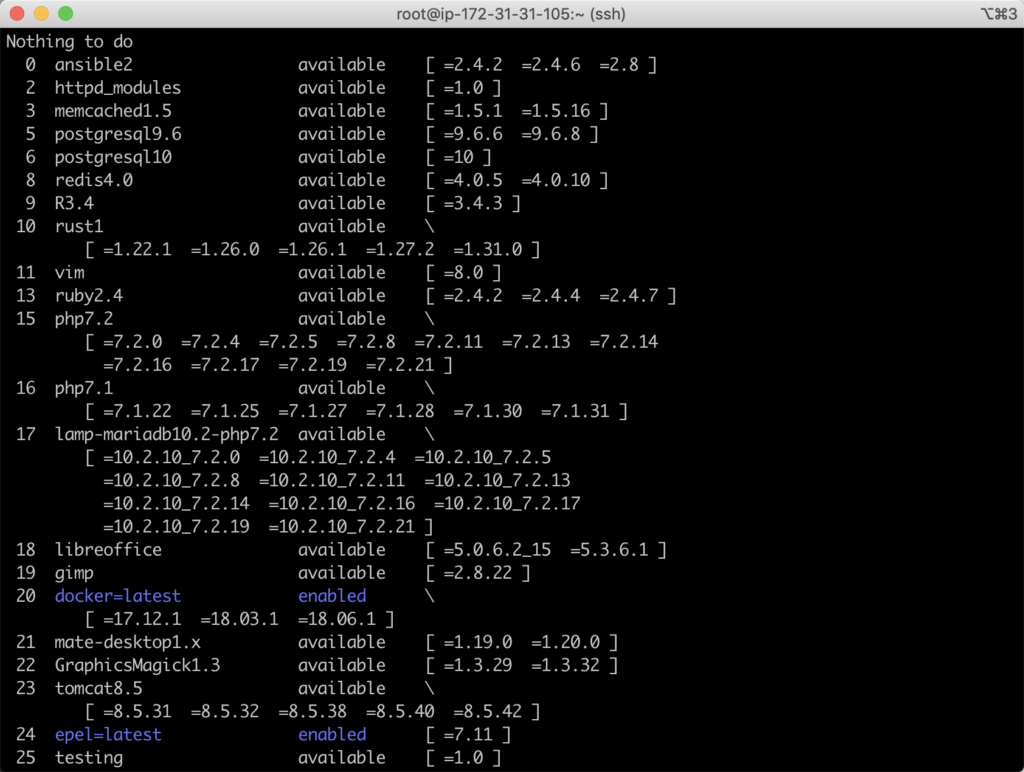Click 'enabled' status on the epel row

coord(332,735)
